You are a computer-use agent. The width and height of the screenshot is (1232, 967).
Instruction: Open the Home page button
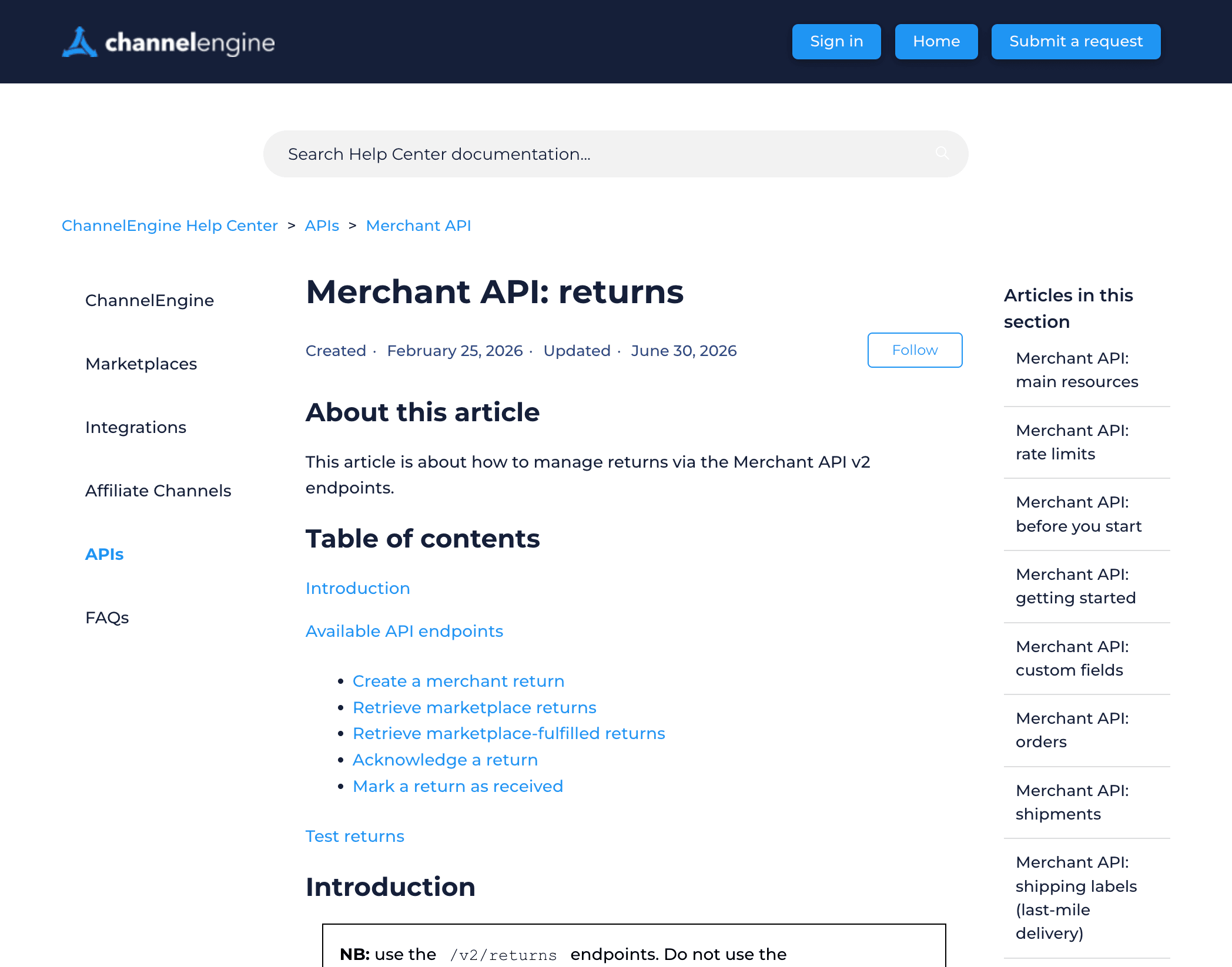(936, 42)
